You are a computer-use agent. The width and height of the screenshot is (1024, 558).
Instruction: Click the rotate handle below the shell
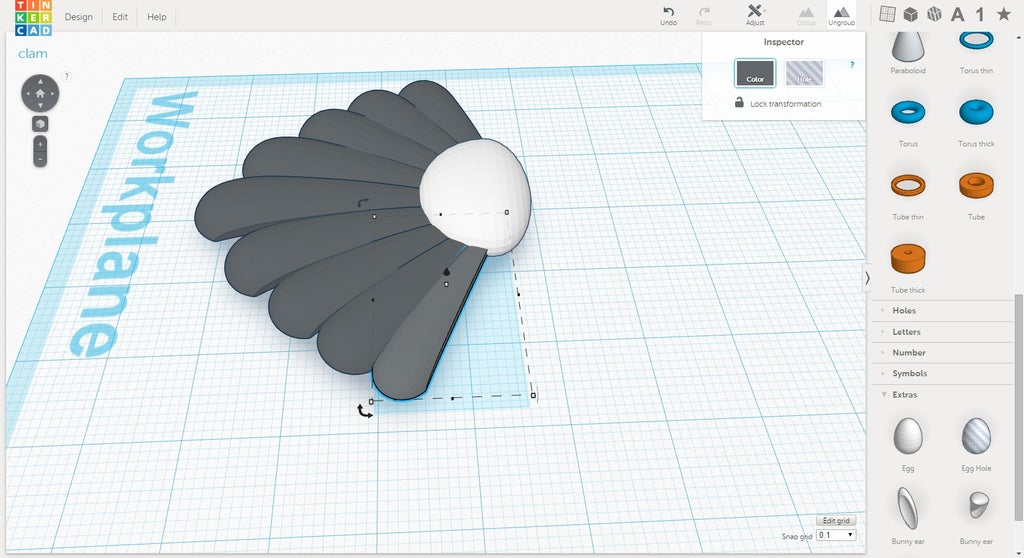tap(364, 411)
